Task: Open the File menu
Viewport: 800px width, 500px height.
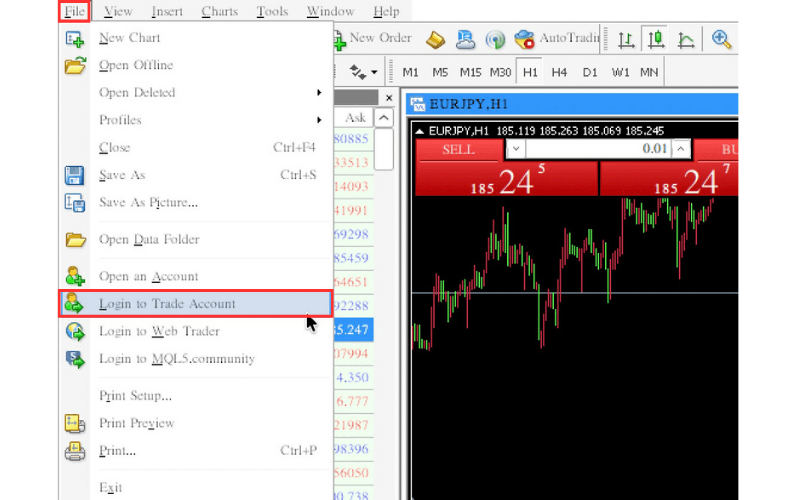Action: tap(74, 11)
